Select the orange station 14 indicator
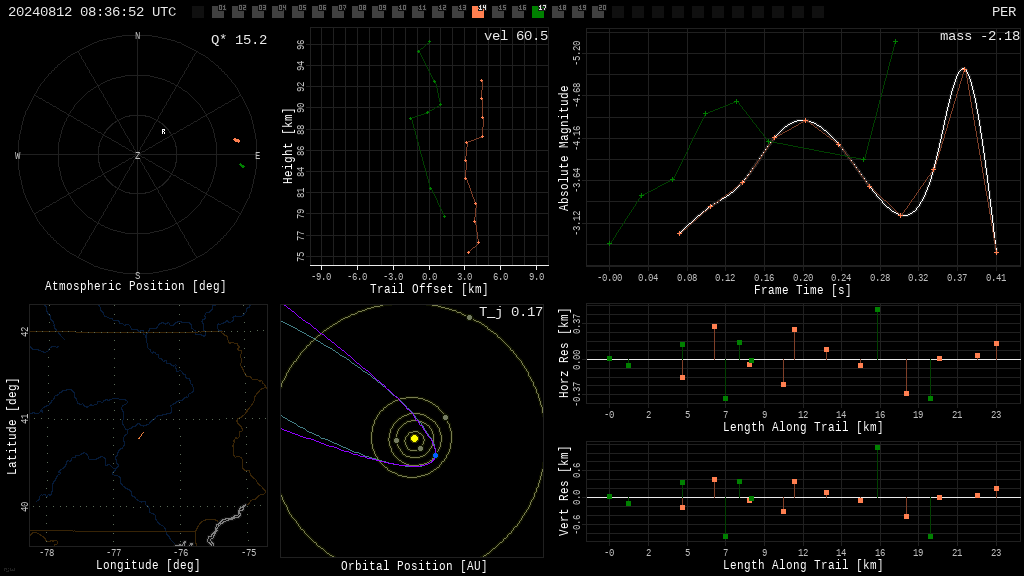Image resolution: width=1024 pixels, height=576 pixels. click(x=478, y=12)
